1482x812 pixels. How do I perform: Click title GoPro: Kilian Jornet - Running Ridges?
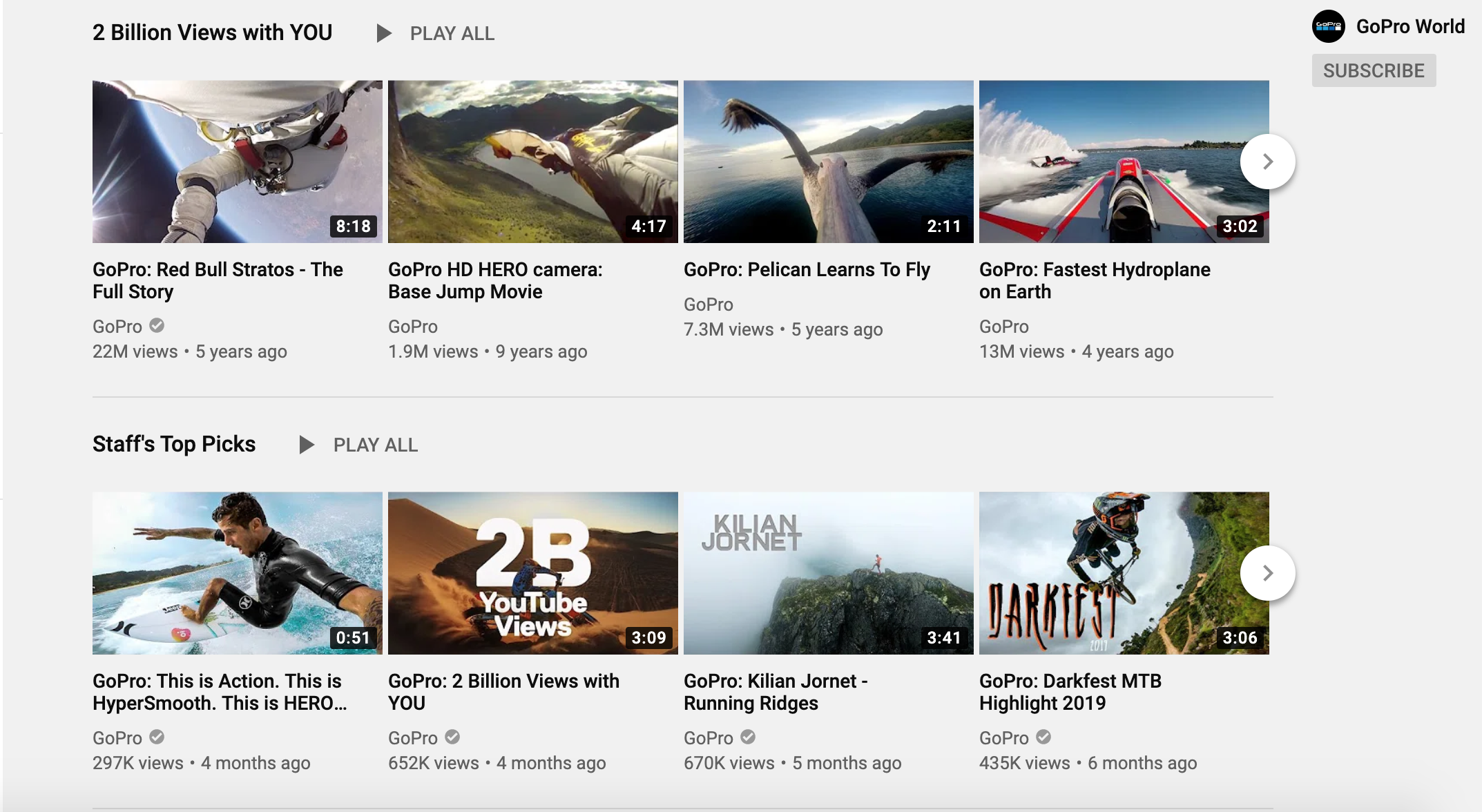pyautogui.click(x=776, y=692)
